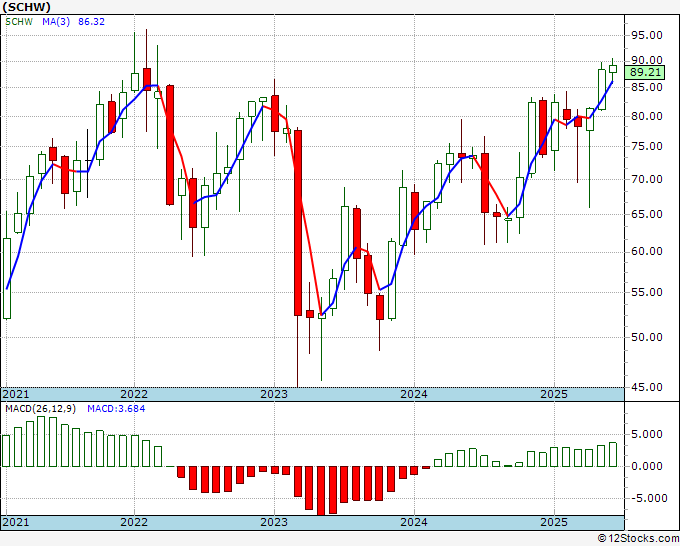Click 2025 on the price chart timeline

[x=554, y=394]
